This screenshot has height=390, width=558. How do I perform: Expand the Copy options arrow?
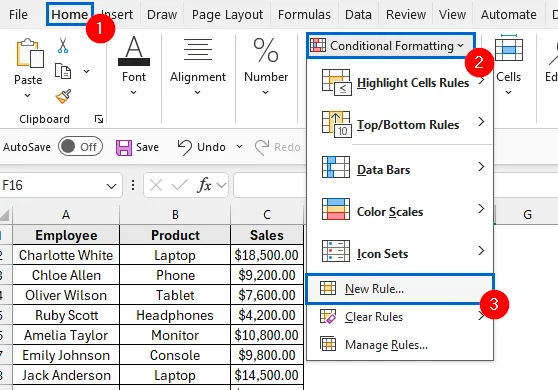pos(86,71)
